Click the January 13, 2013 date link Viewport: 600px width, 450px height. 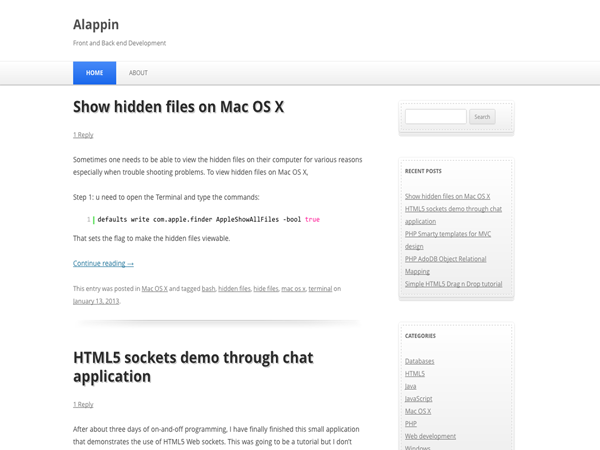pyautogui.click(x=96, y=301)
